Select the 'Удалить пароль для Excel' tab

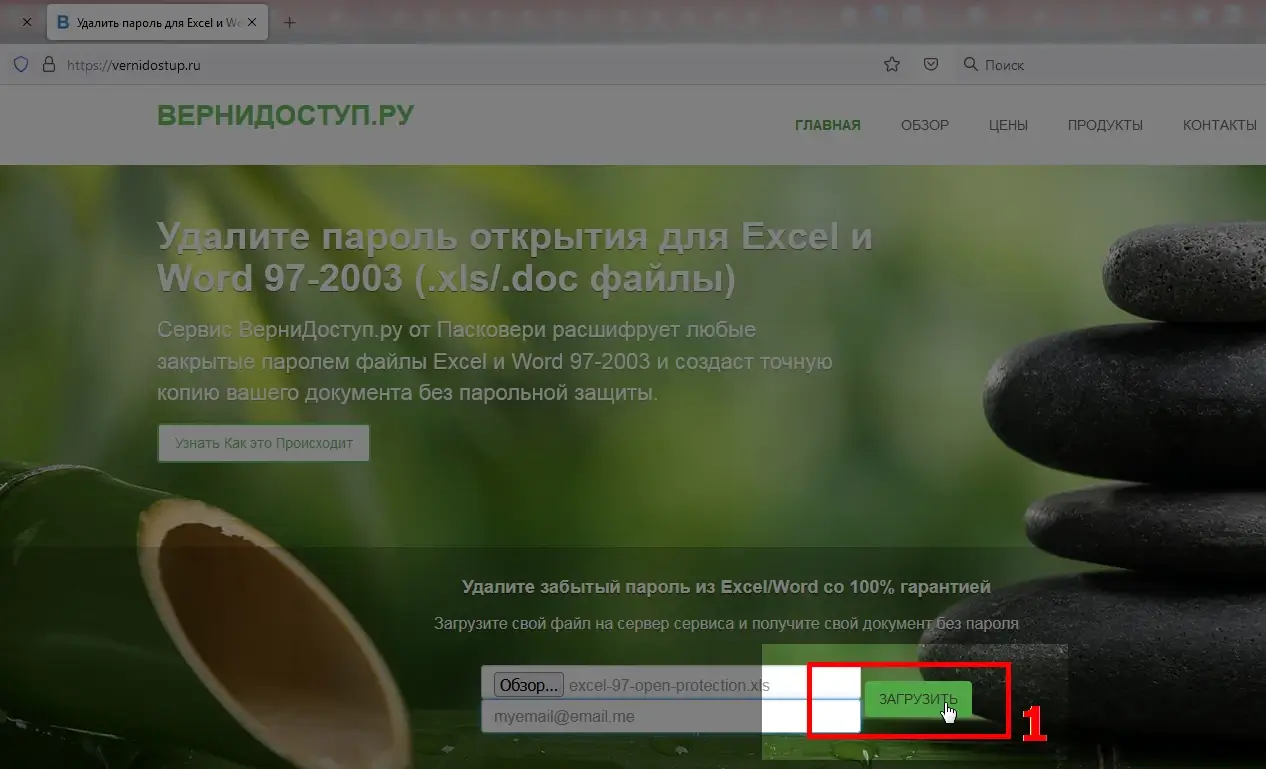(157, 22)
